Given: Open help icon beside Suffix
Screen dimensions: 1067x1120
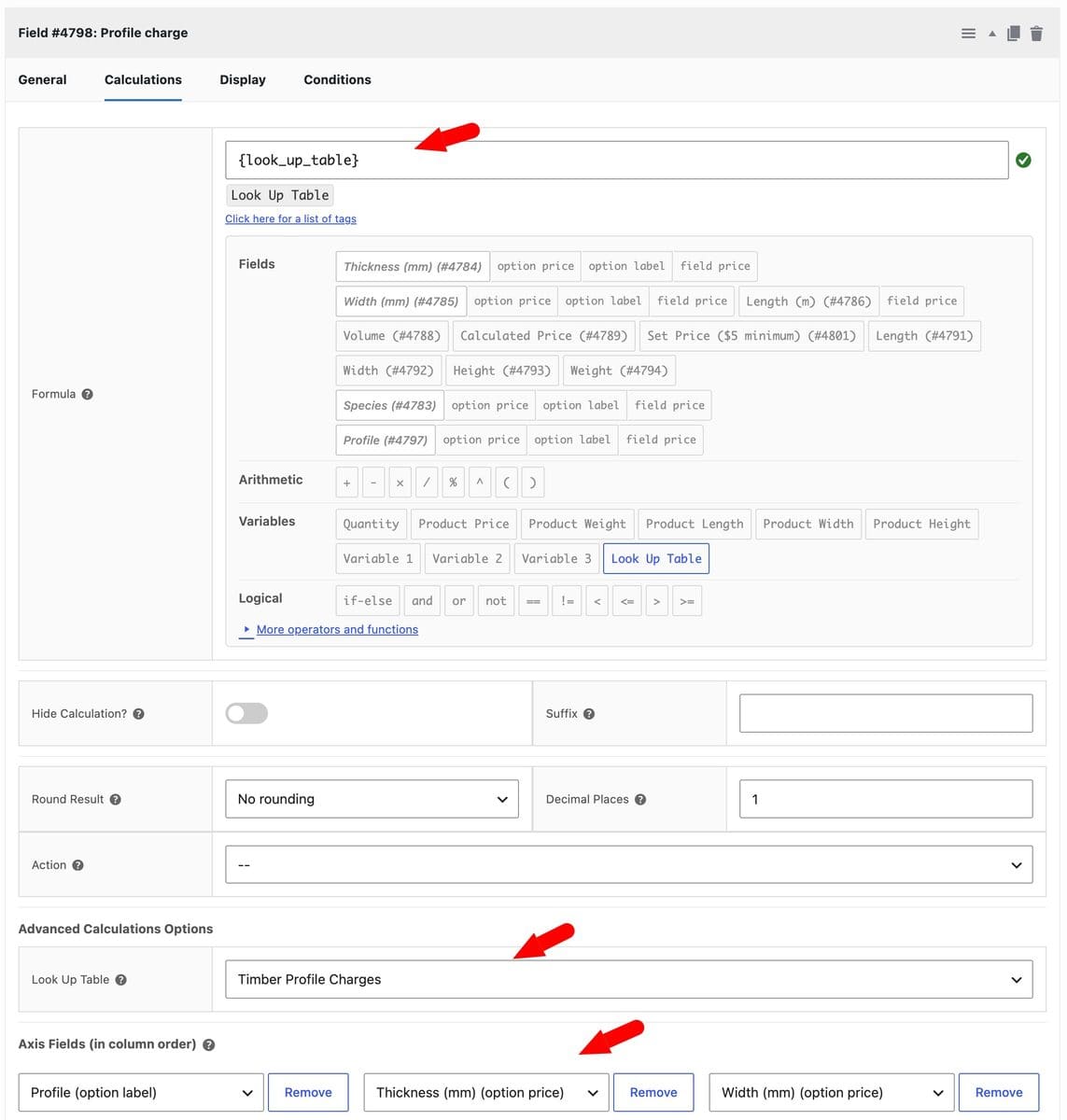Looking at the screenshot, I should pos(589,714).
